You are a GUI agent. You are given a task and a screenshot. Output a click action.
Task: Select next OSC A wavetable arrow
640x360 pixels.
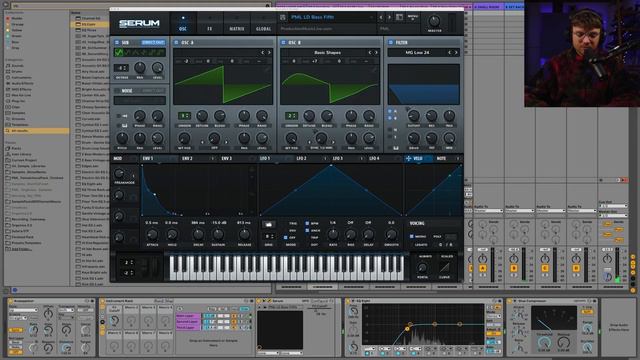269,53
